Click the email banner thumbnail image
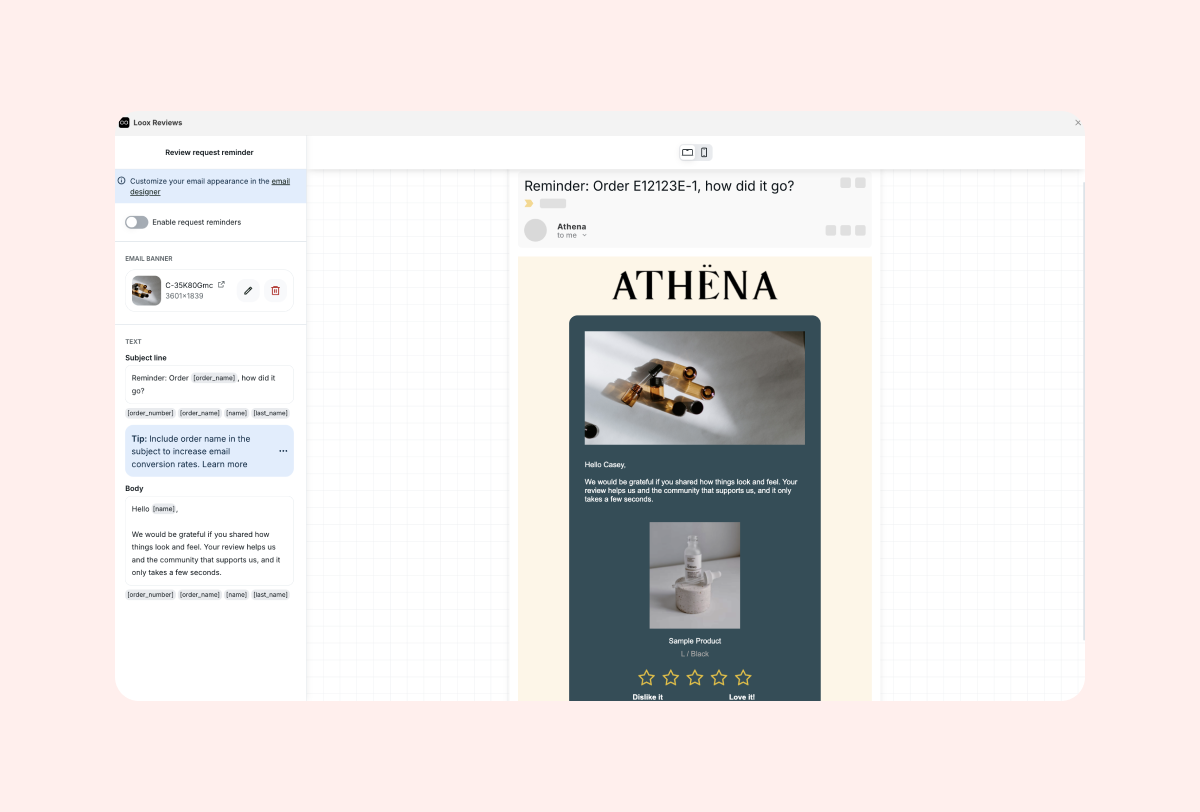 pos(146,291)
